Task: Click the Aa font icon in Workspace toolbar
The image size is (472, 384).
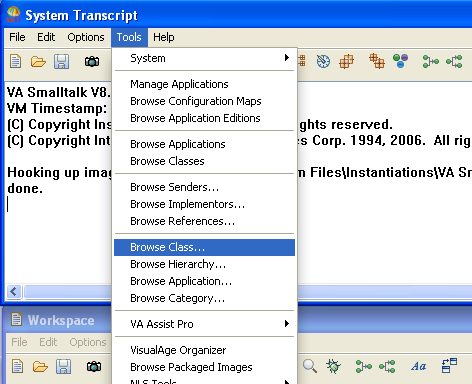Action: [418, 367]
